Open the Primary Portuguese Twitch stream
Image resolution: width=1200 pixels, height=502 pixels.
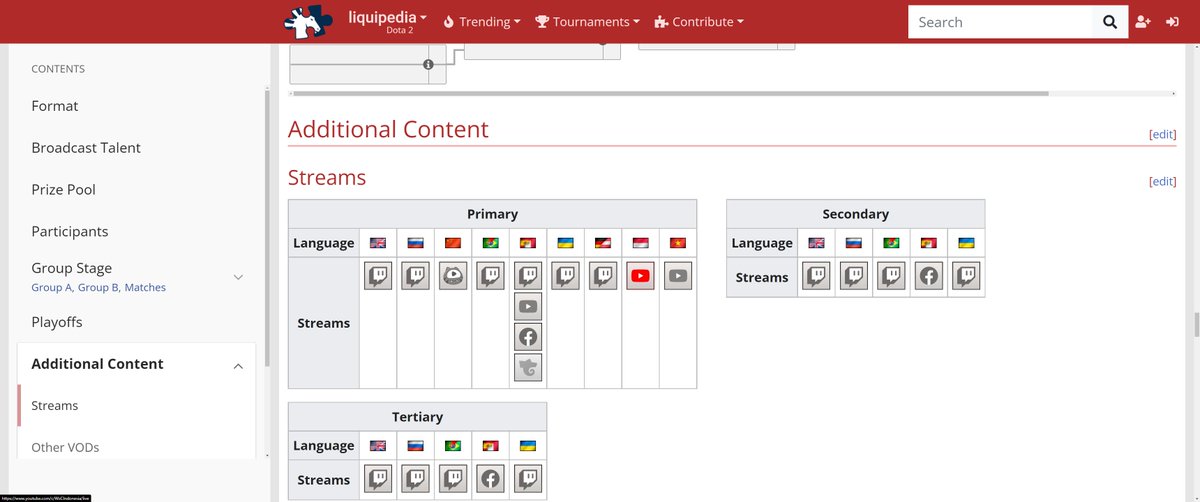(x=491, y=276)
